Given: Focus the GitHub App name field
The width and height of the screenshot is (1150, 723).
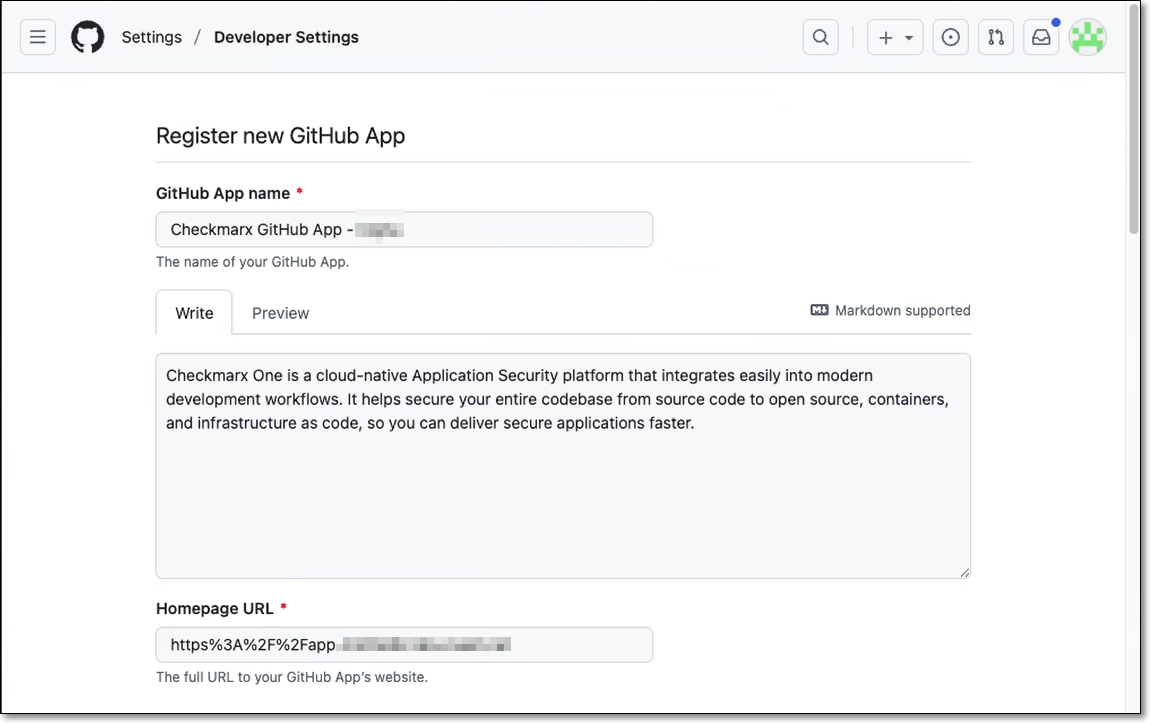Looking at the screenshot, I should click(404, 230).
